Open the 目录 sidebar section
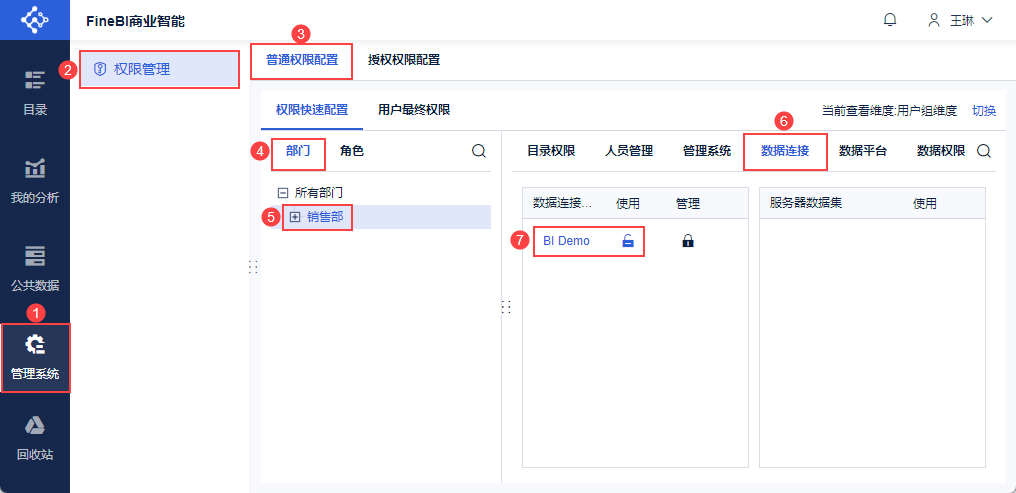1016x493 pixels. point(35,92)
